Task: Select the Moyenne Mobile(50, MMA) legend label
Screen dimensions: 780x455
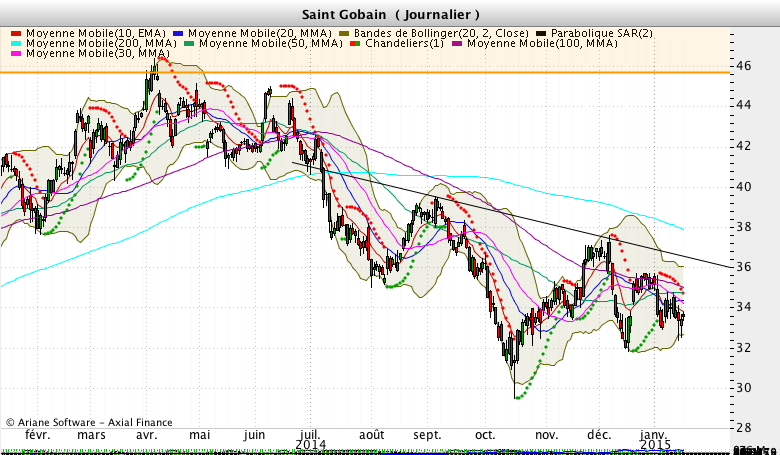Action: pos(271,43)
